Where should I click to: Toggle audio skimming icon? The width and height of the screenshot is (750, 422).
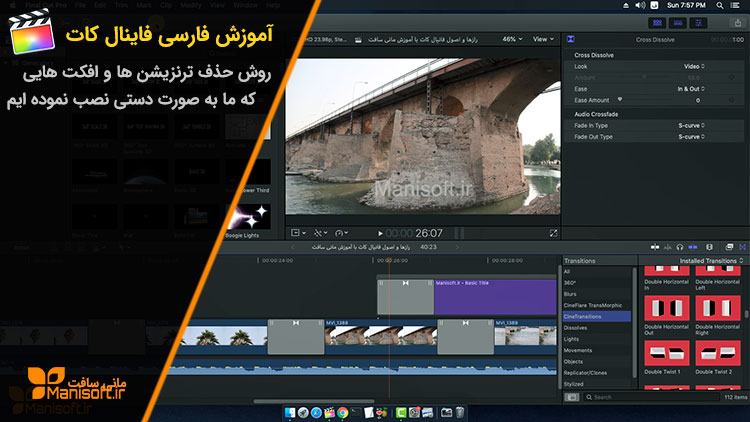coord(667,247)
